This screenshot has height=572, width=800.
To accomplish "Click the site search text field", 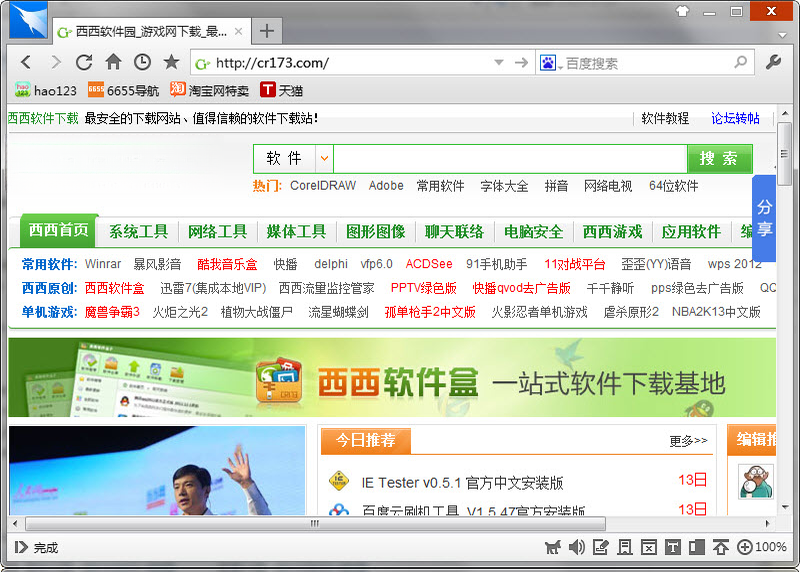I will tap(510, 159).
